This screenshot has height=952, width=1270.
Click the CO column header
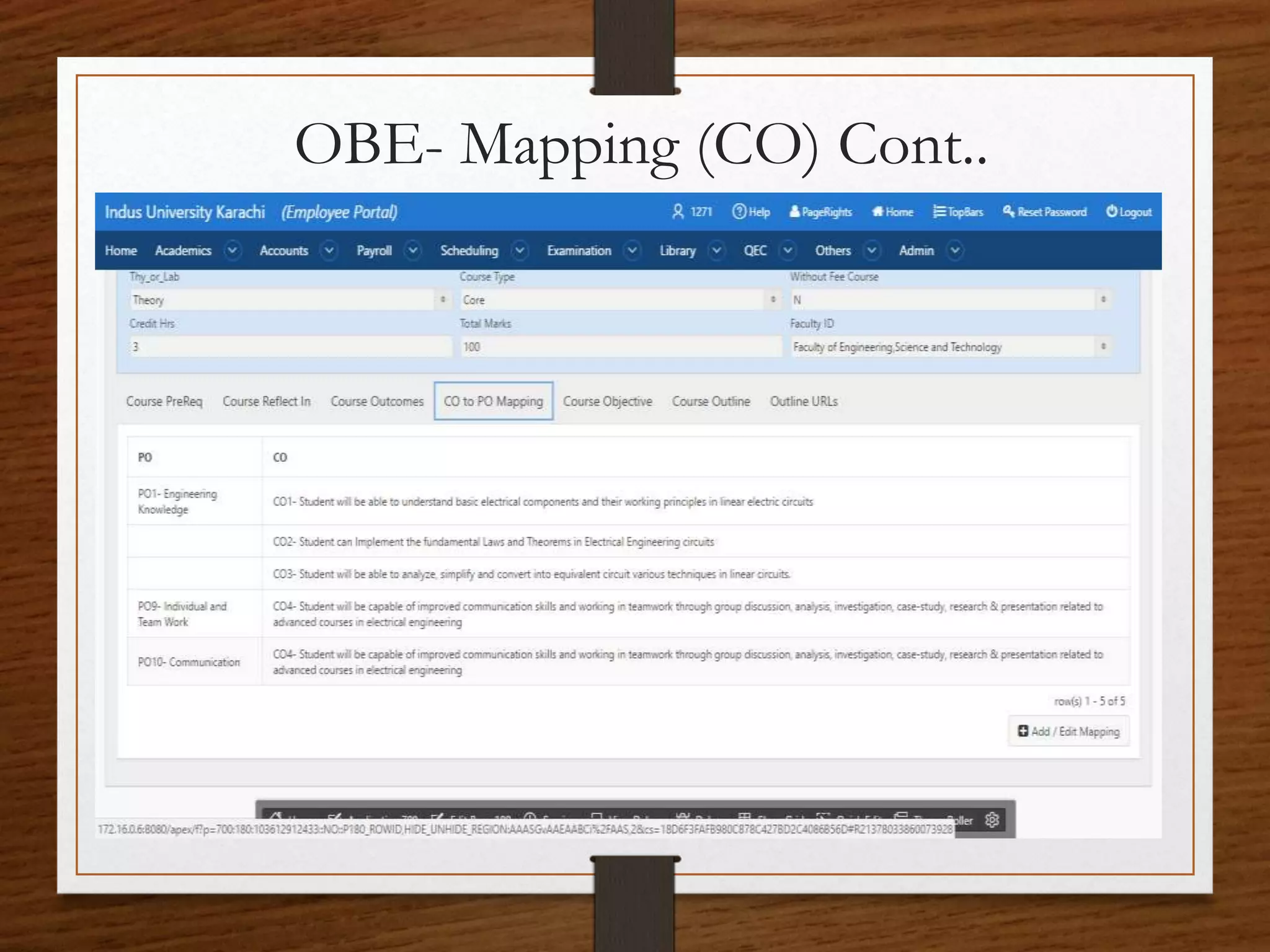280,457
